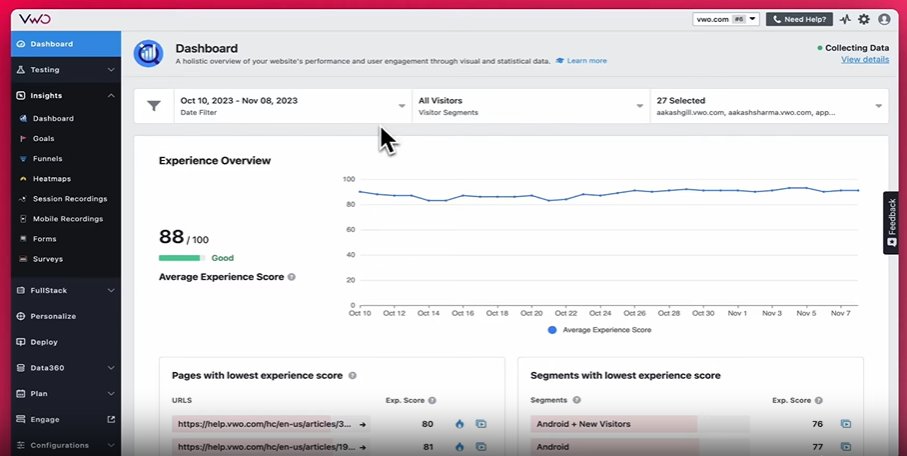Open the activity pulse icon in header

[845, 19]
